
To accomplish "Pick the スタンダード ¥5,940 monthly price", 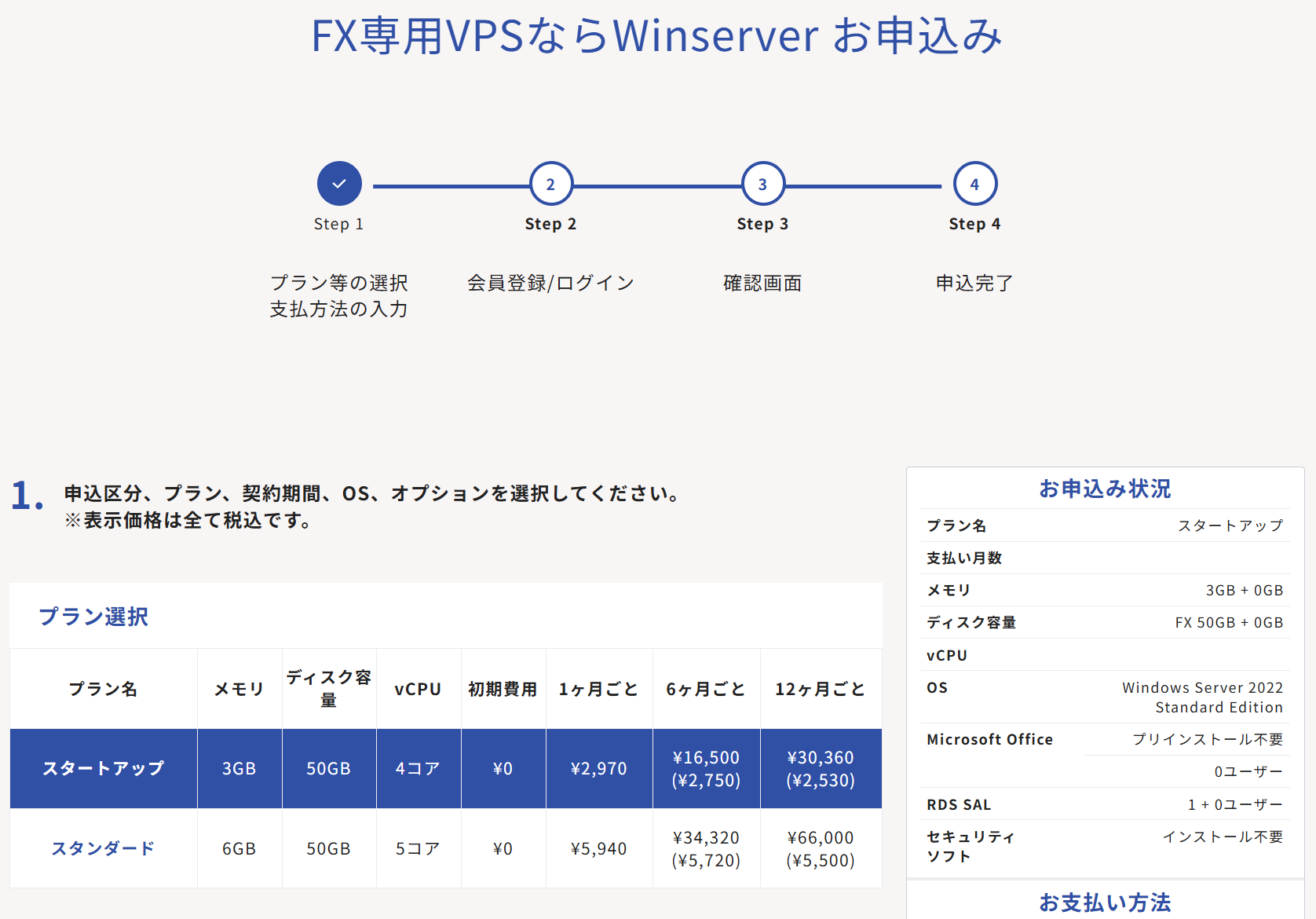I will click(x=598, y=848).
